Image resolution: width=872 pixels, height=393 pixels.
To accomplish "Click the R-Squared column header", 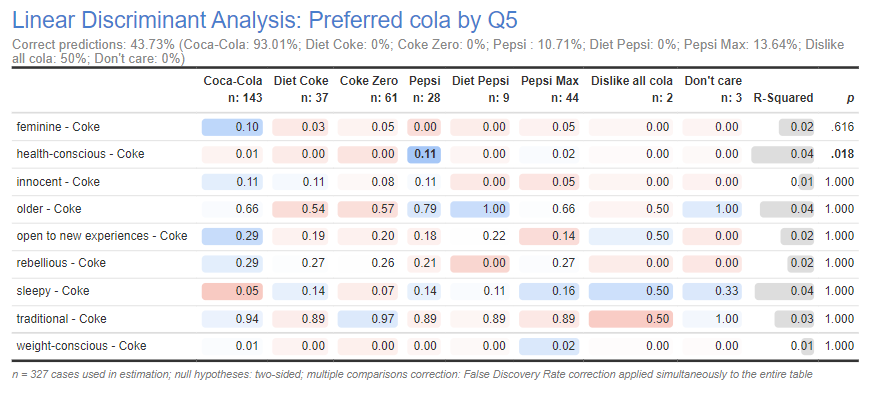I will click(x=783, y=98).
